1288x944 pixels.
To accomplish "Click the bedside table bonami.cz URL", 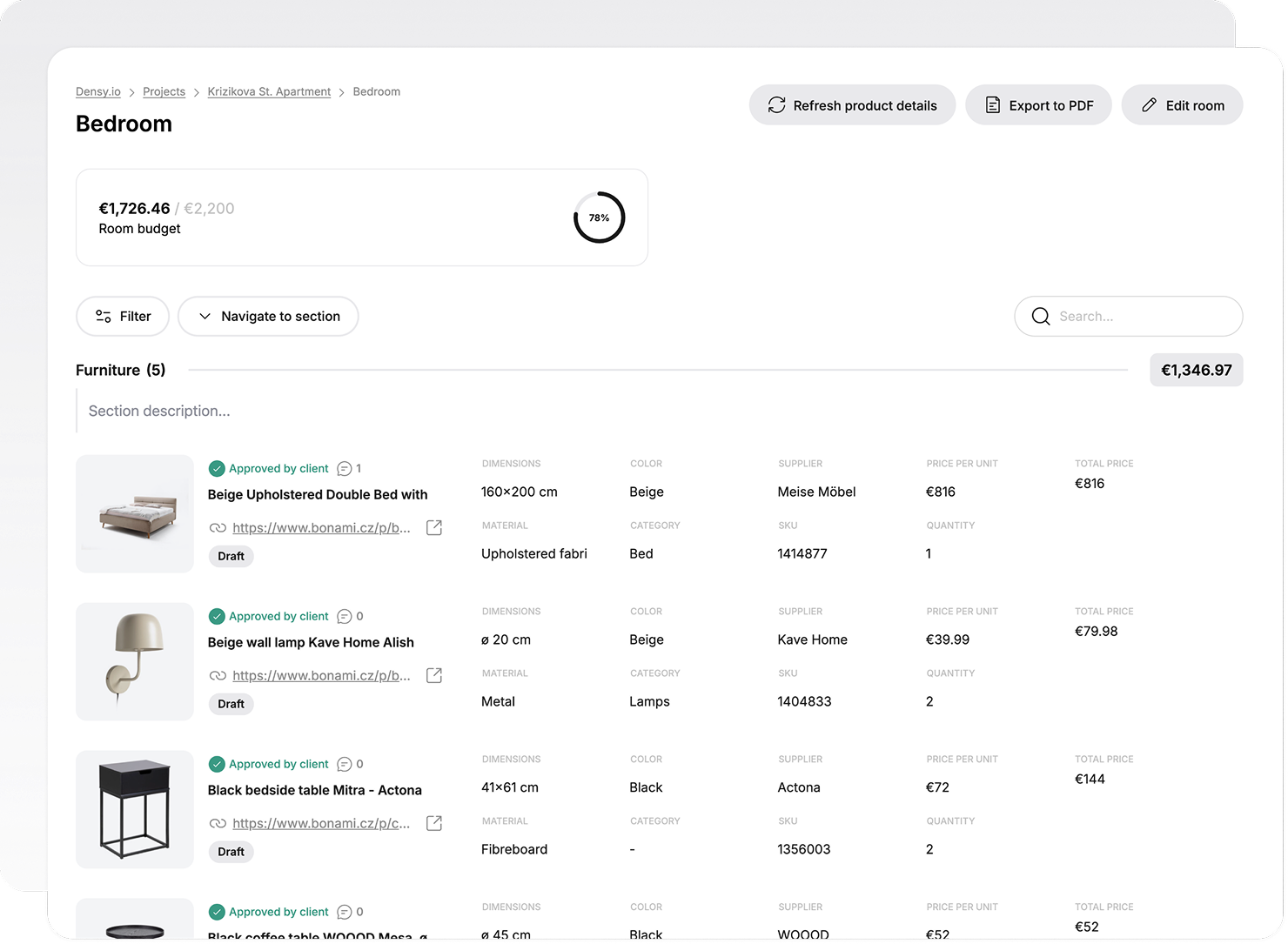I will 321,823.
